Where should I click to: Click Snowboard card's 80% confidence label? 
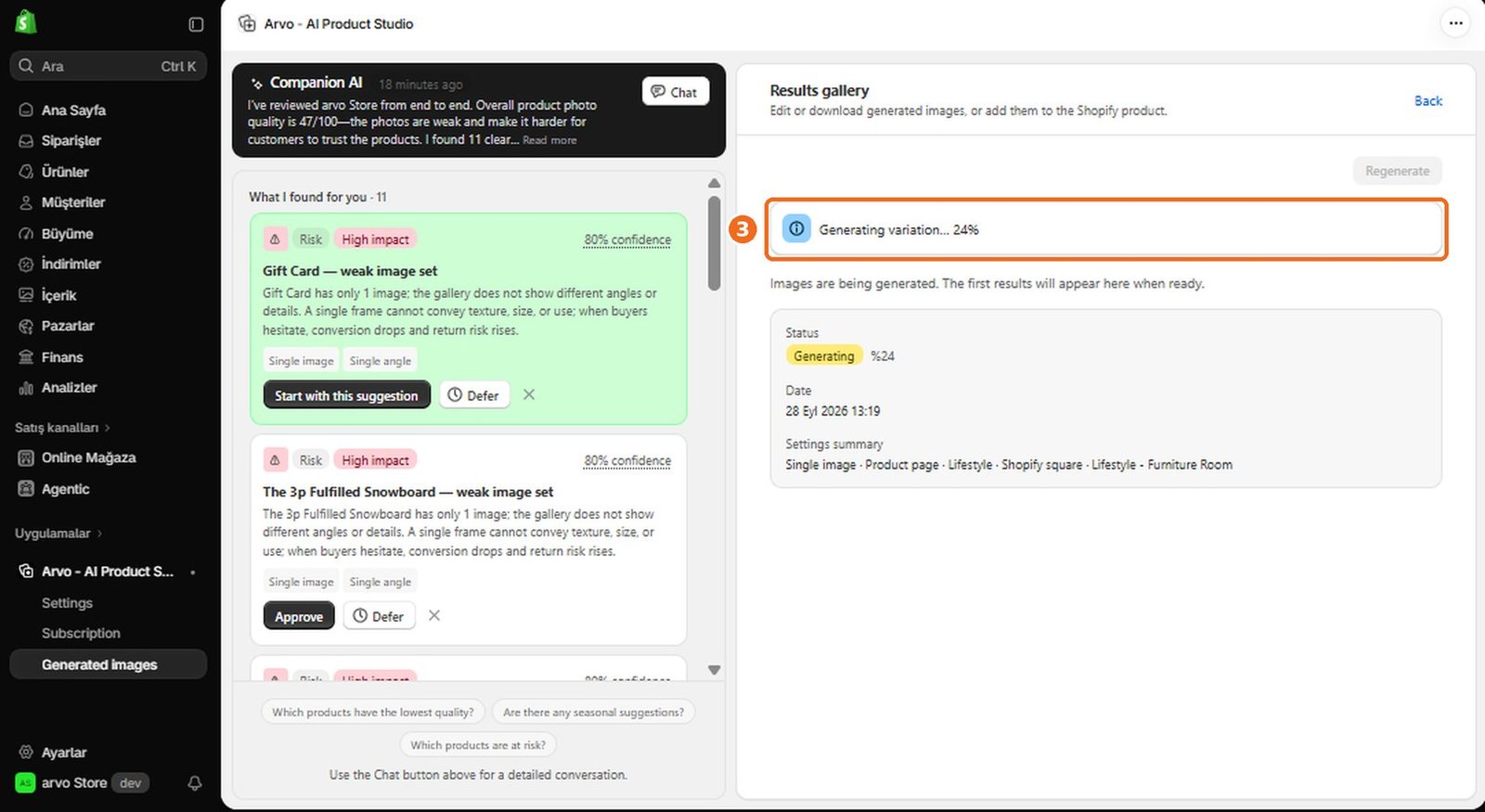(x=627, y=460)
